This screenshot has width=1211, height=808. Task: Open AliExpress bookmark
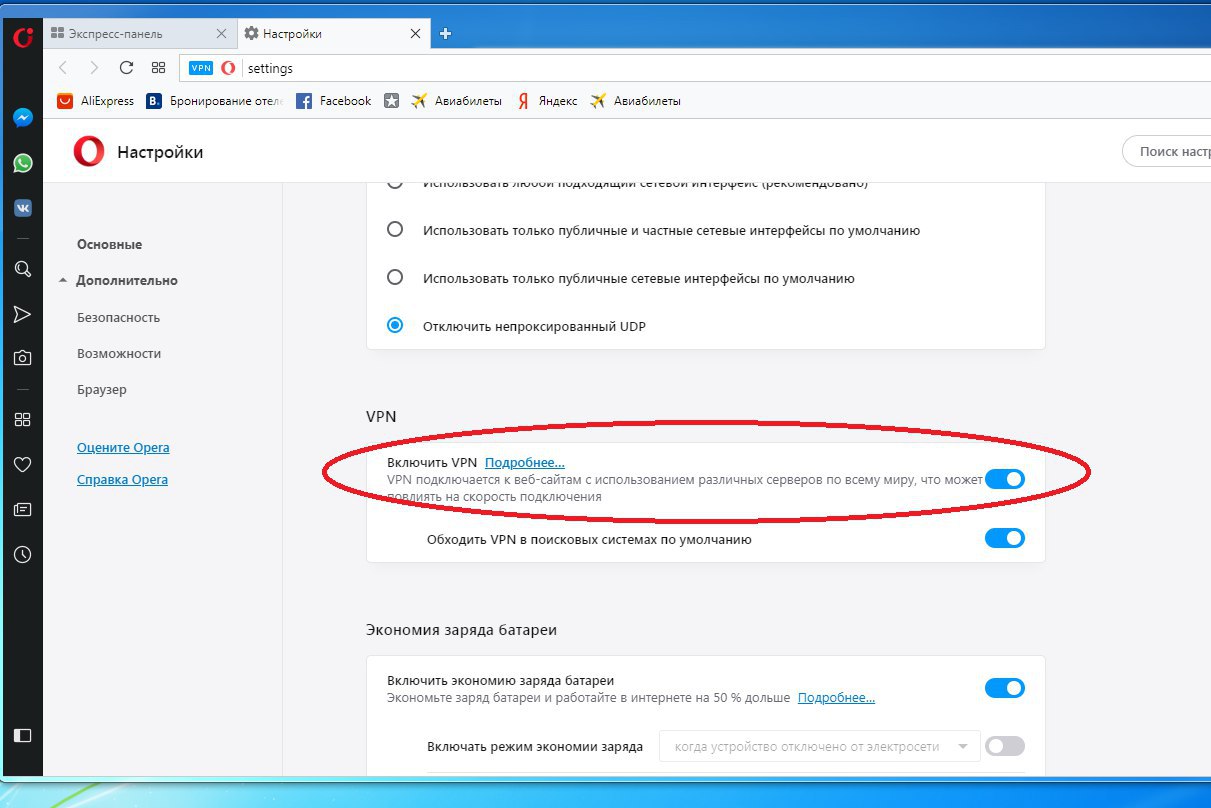95,101
